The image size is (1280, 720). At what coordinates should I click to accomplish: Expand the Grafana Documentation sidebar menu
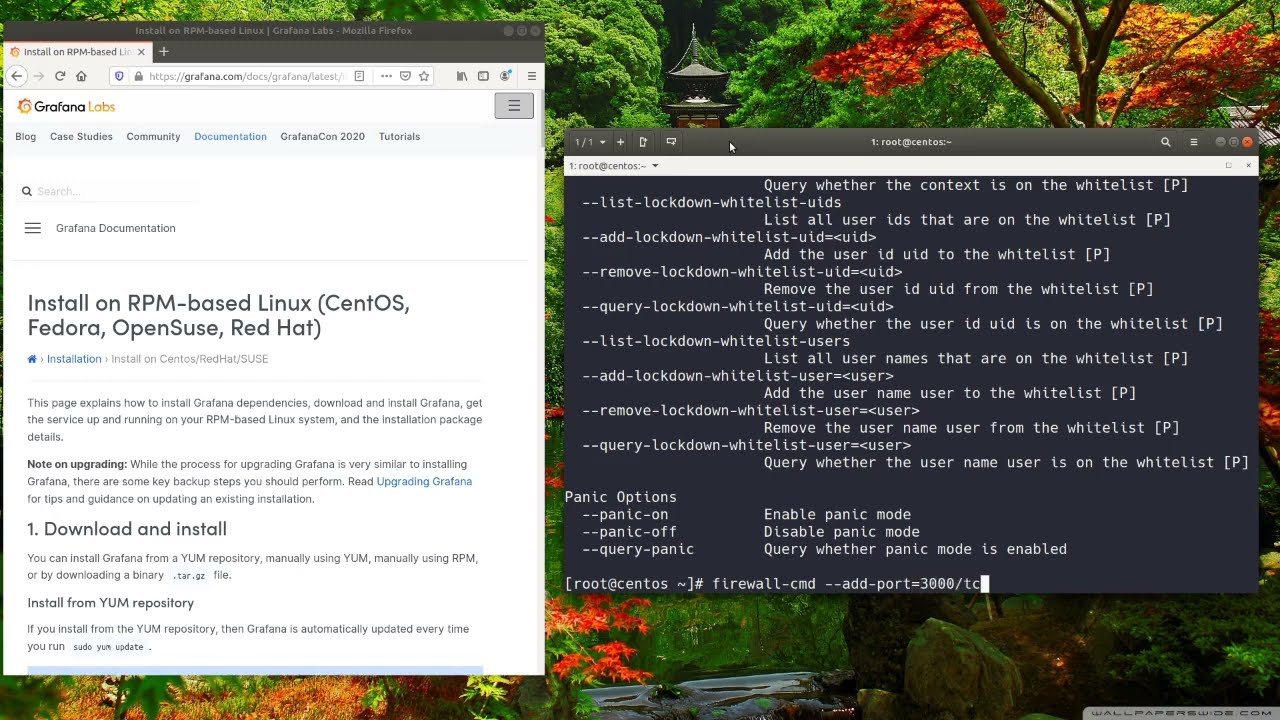click(32, 228)
